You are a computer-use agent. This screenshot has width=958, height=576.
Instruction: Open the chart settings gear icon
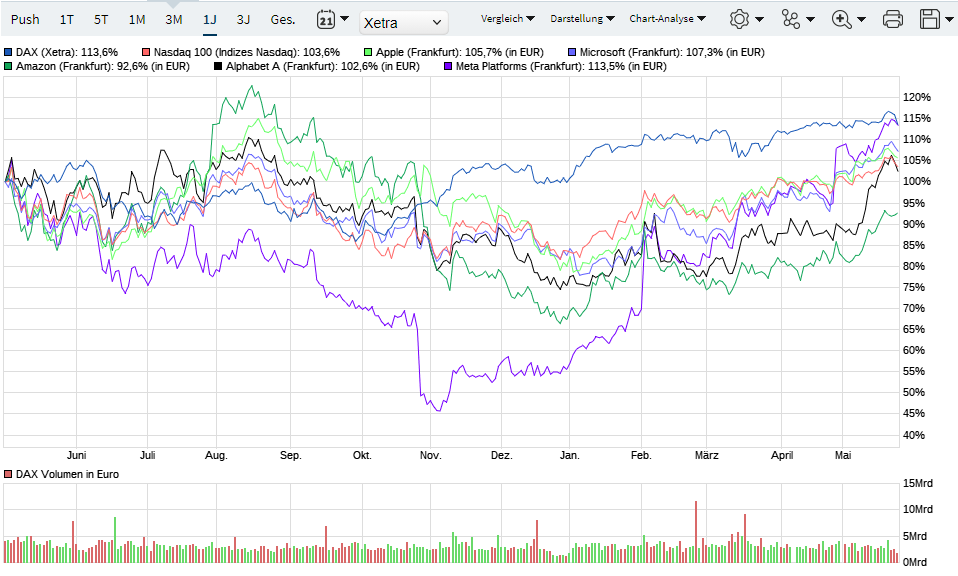pyautogui.click(x=738, y=17)
